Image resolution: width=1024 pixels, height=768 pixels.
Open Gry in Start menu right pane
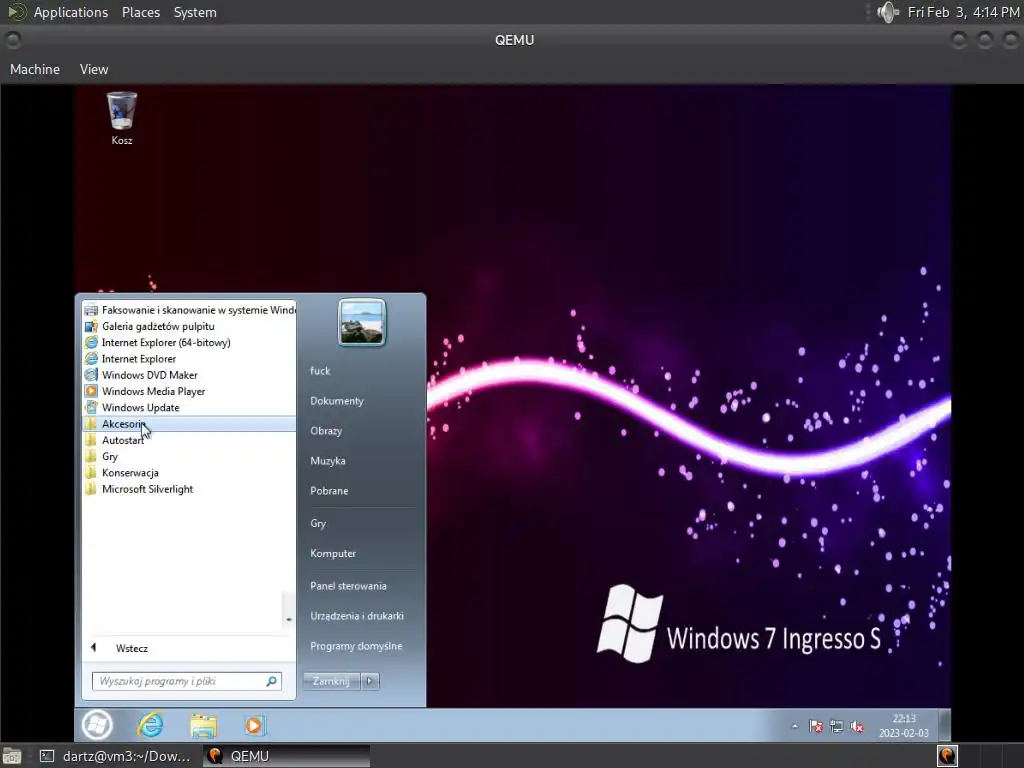tap(318, 524)
